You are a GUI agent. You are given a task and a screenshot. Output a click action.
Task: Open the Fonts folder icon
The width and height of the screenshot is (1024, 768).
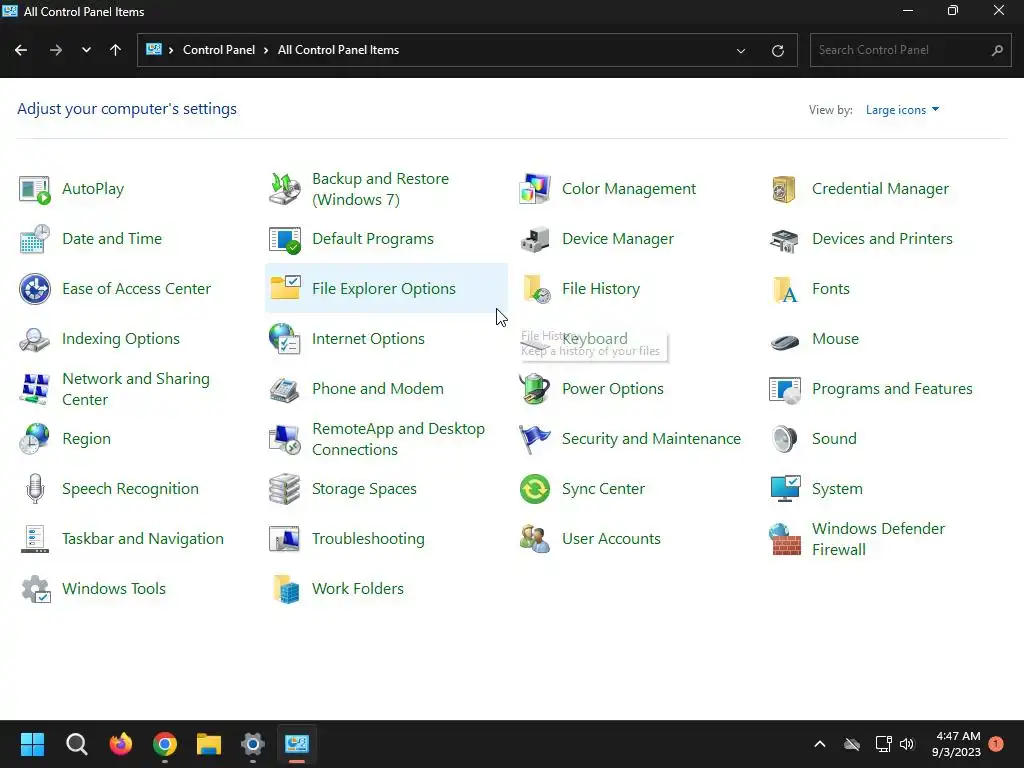pyautogui.click(x=784, y=289)
